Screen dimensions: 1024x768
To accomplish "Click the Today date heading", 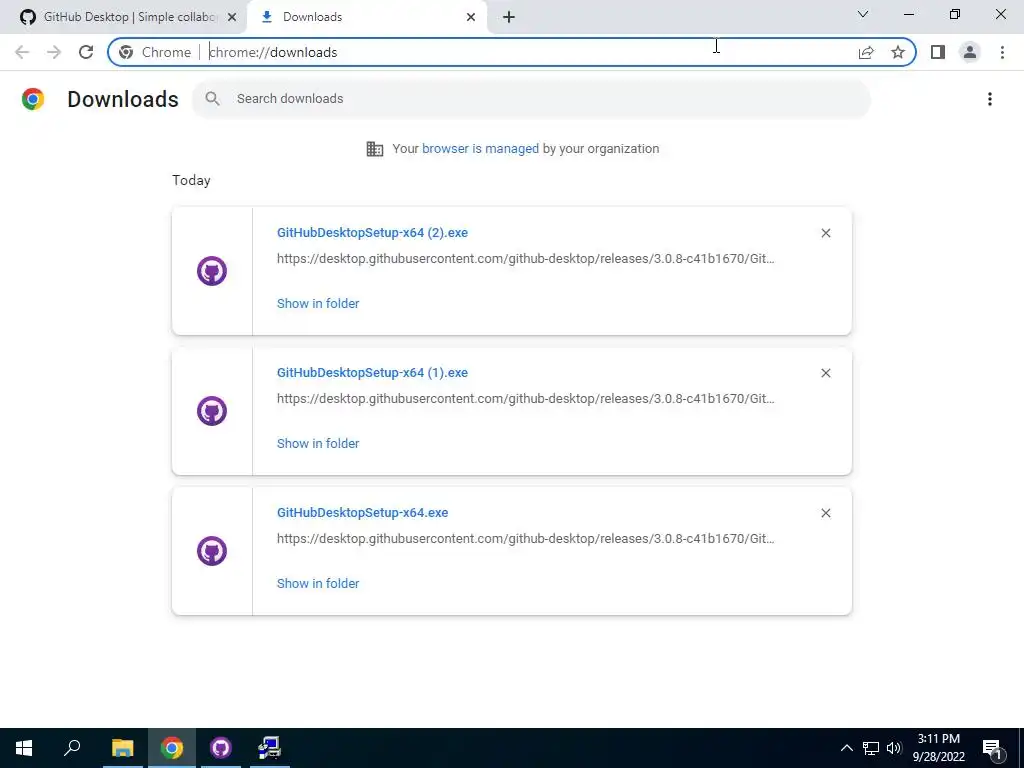I will click(191, 180).
